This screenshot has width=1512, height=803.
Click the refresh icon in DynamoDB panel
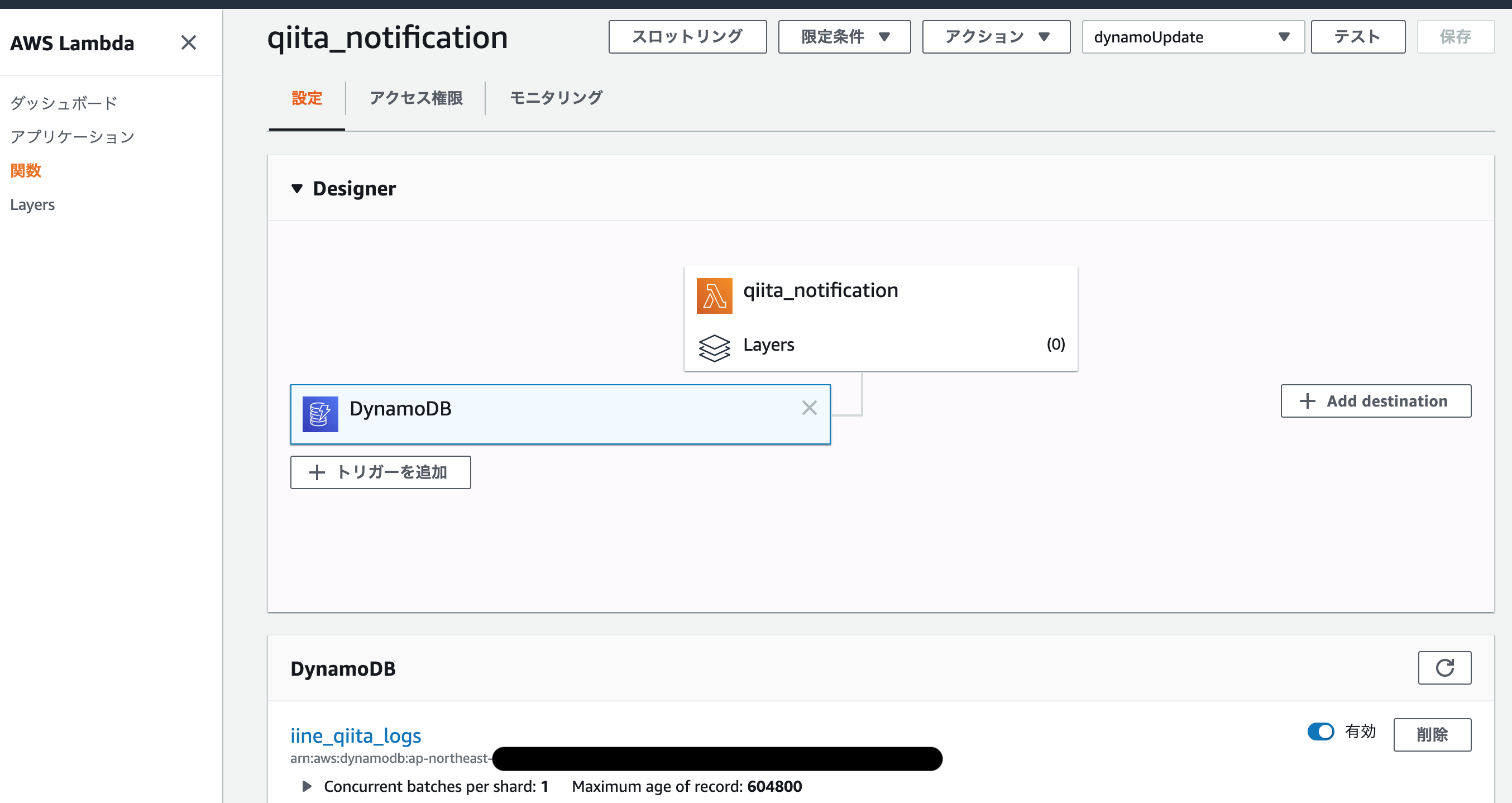pos(1444,667)
